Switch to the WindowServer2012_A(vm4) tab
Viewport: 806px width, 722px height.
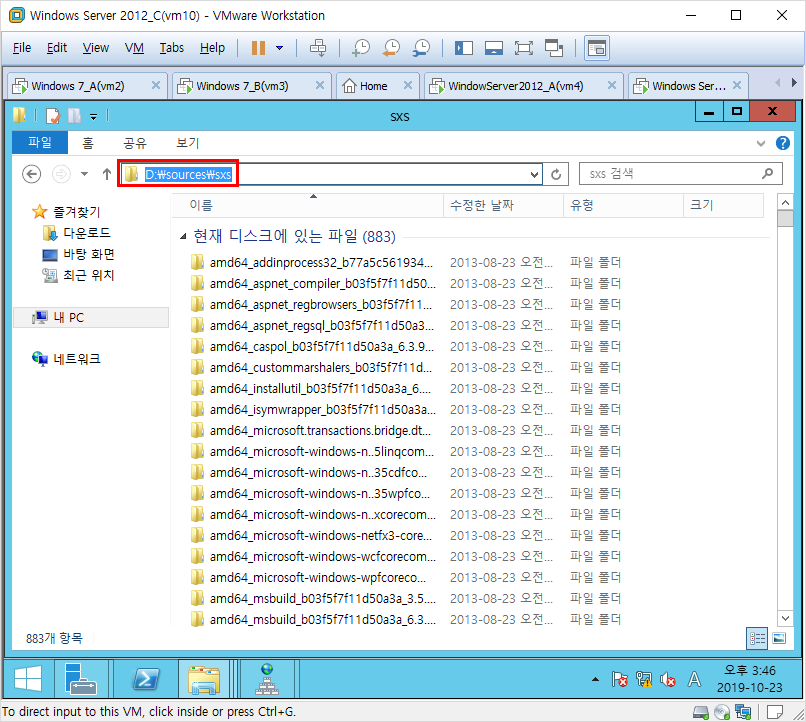click(516, 86)
